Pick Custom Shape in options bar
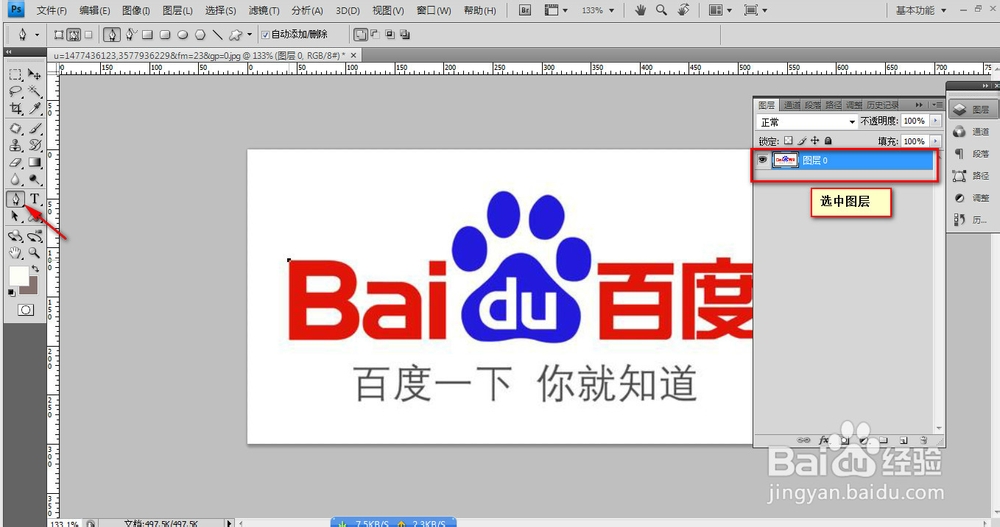 pos(235,34)
